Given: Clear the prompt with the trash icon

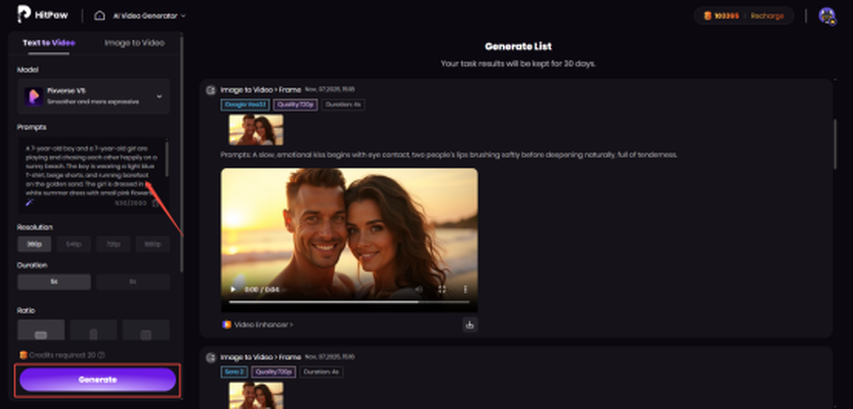Looking at the screenshot, I should point(155,203).
